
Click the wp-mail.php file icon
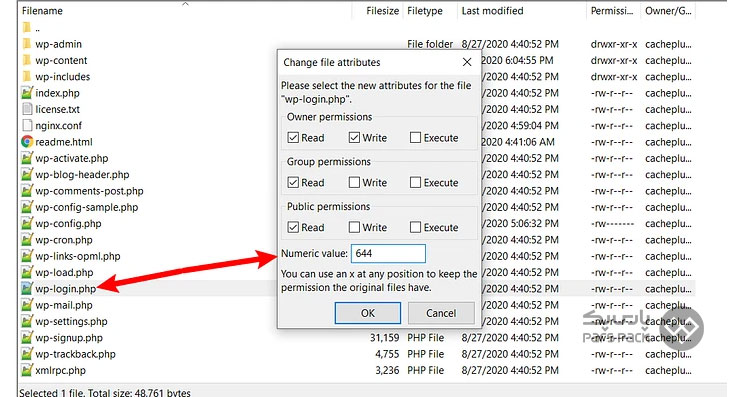[x=27, y=305]
